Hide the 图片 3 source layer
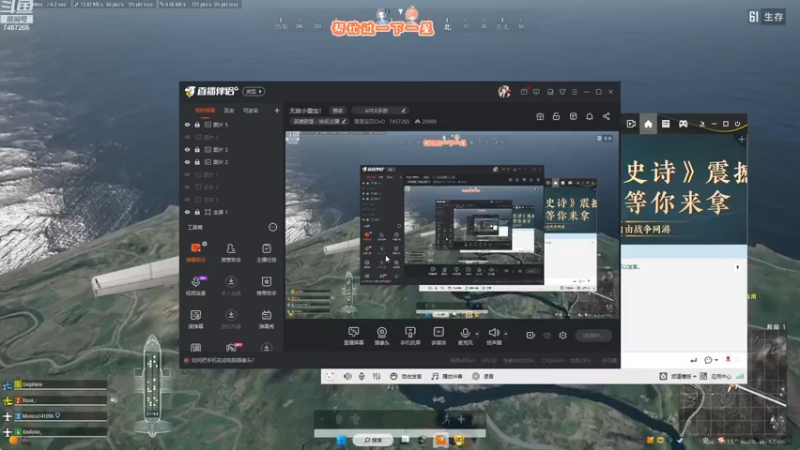Viewport: 800px width, 450px height. pyautogui.click(x=187, y=149)
